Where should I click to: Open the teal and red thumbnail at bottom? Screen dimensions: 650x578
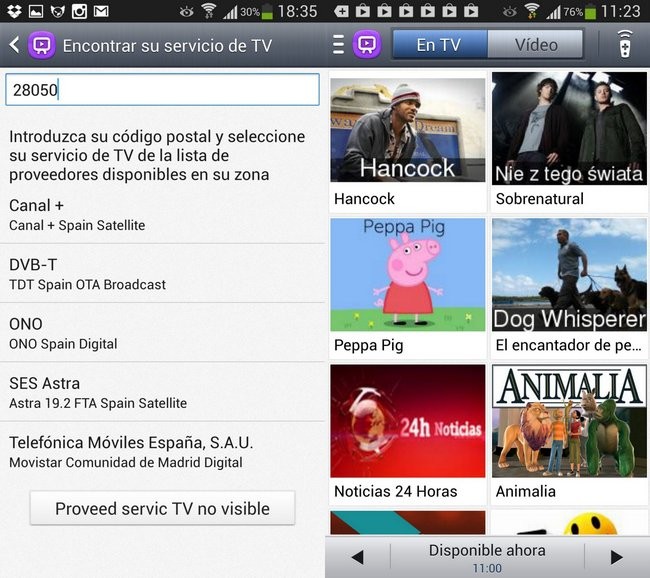407,522
